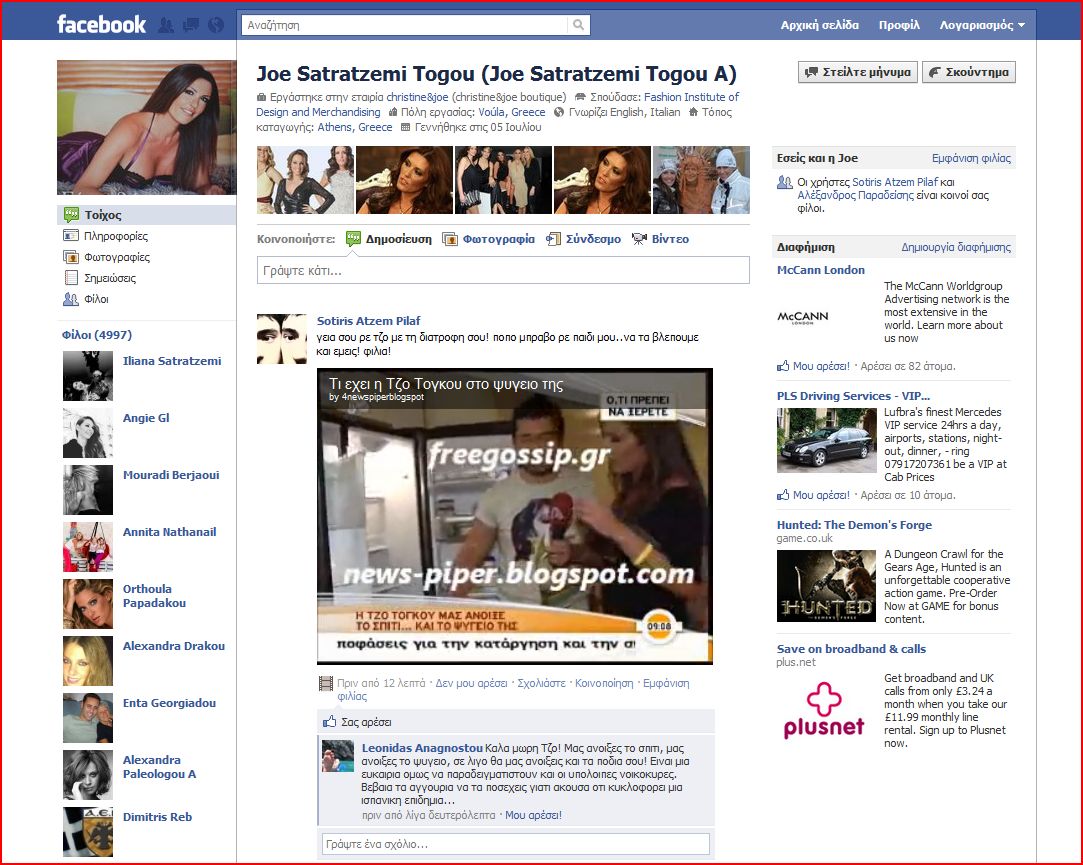
Task: Open notifications globe icon
Action: point(216,26)
